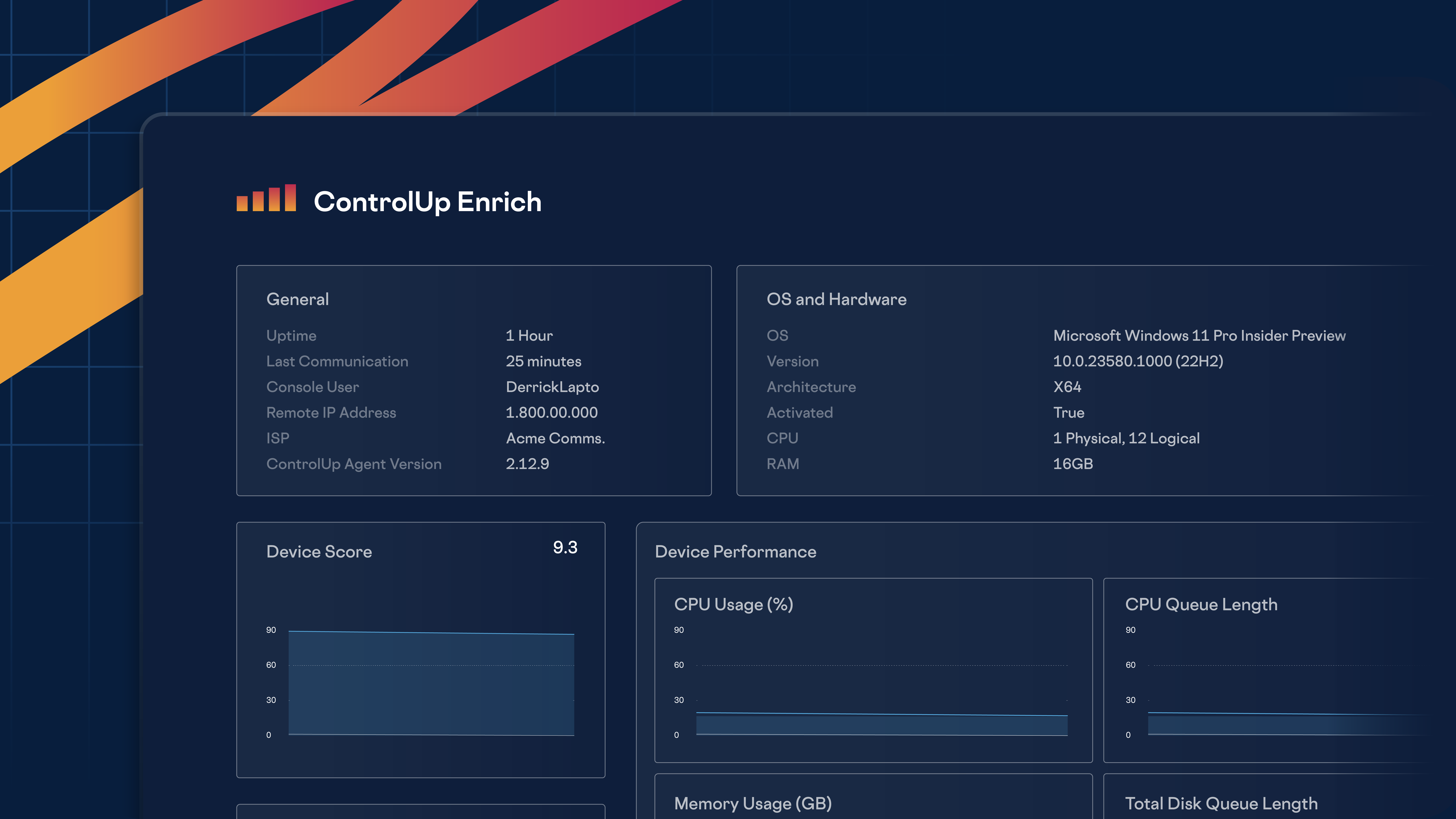The image size is (1456, 819).
Task: Select the Console User value DerrickLapto
Action: pyautogui.click(x=552, y=387)
